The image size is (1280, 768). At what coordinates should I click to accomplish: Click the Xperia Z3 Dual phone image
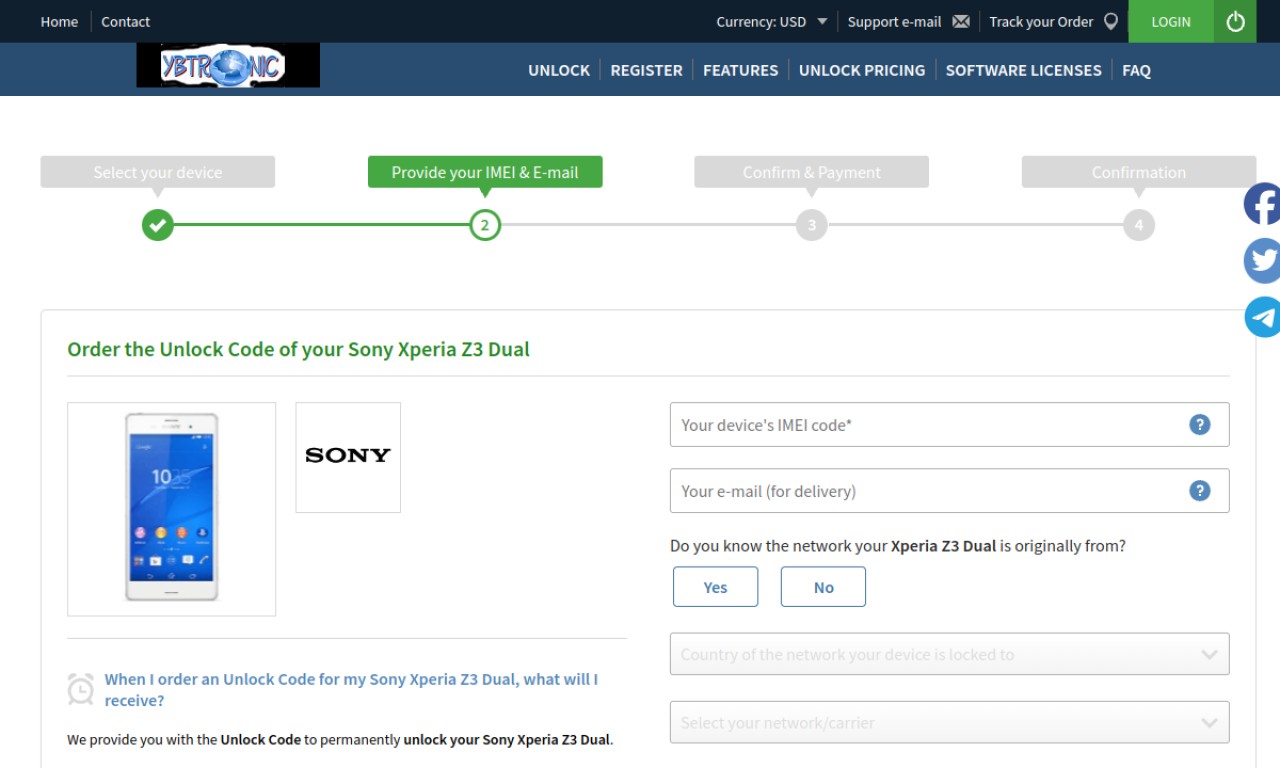(x=172, y=509)
